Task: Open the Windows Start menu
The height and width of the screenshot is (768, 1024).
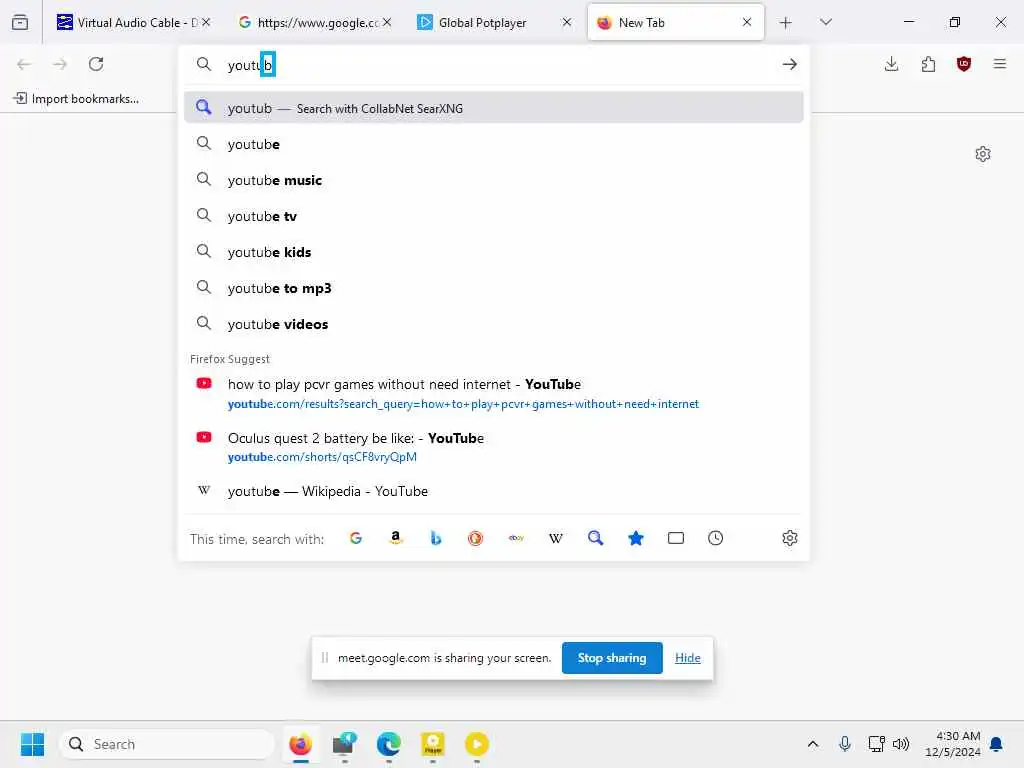Action: 32,744
